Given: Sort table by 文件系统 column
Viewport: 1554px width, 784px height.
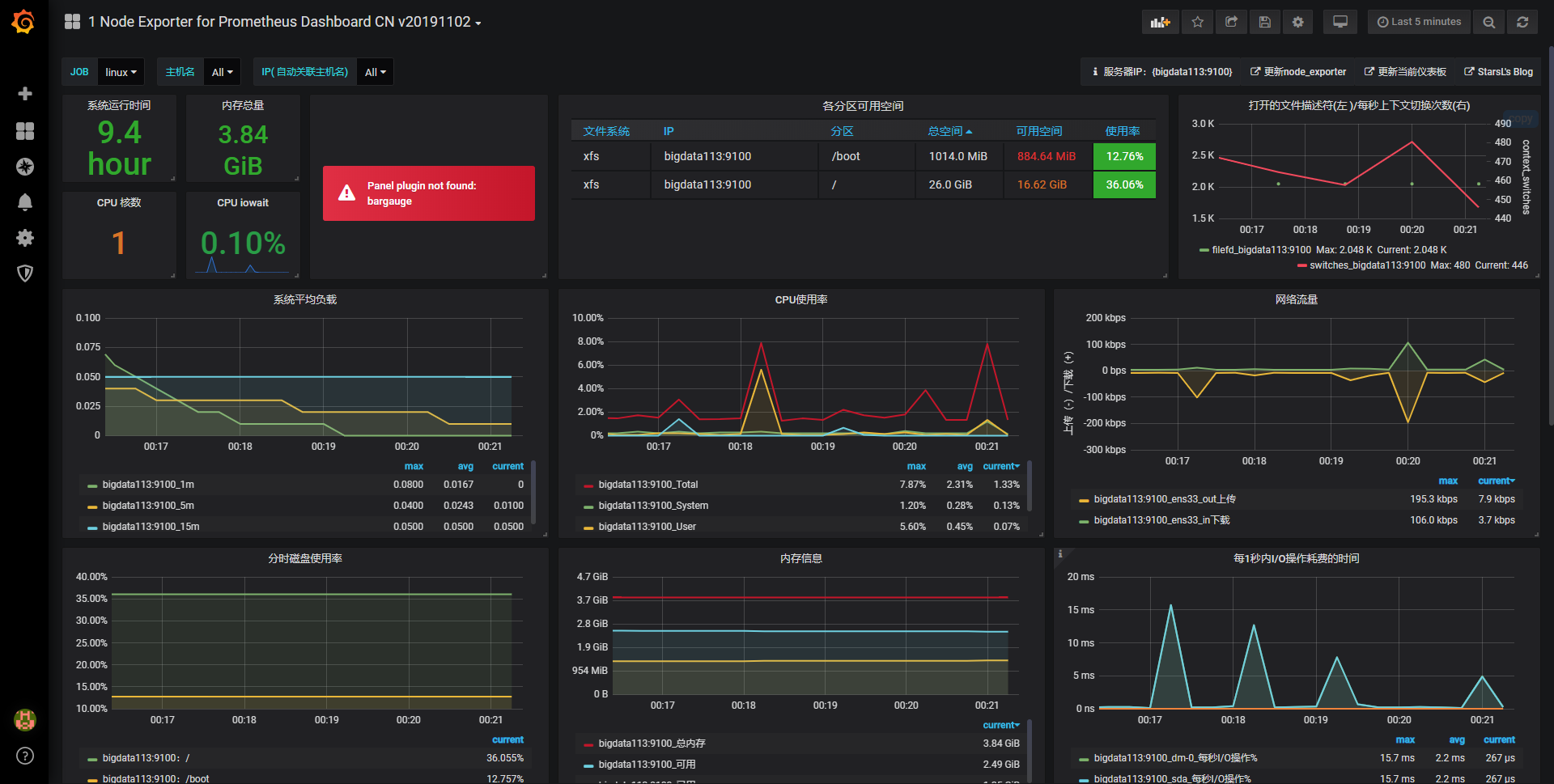Looking at the screenshot, I should click(x=606, y=131).
